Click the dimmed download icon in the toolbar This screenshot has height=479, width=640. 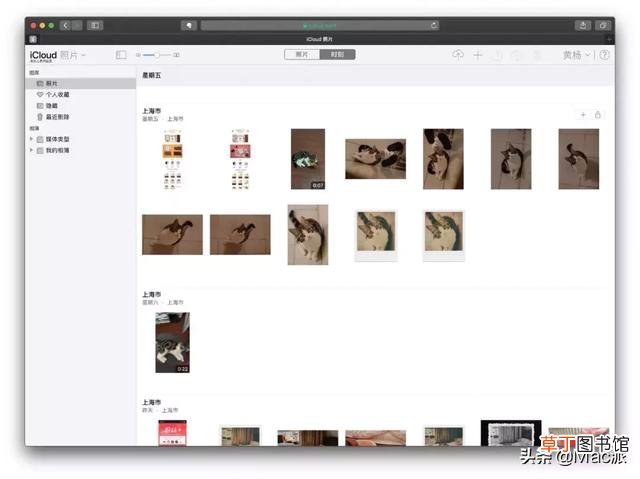click(x=517, y=55)
